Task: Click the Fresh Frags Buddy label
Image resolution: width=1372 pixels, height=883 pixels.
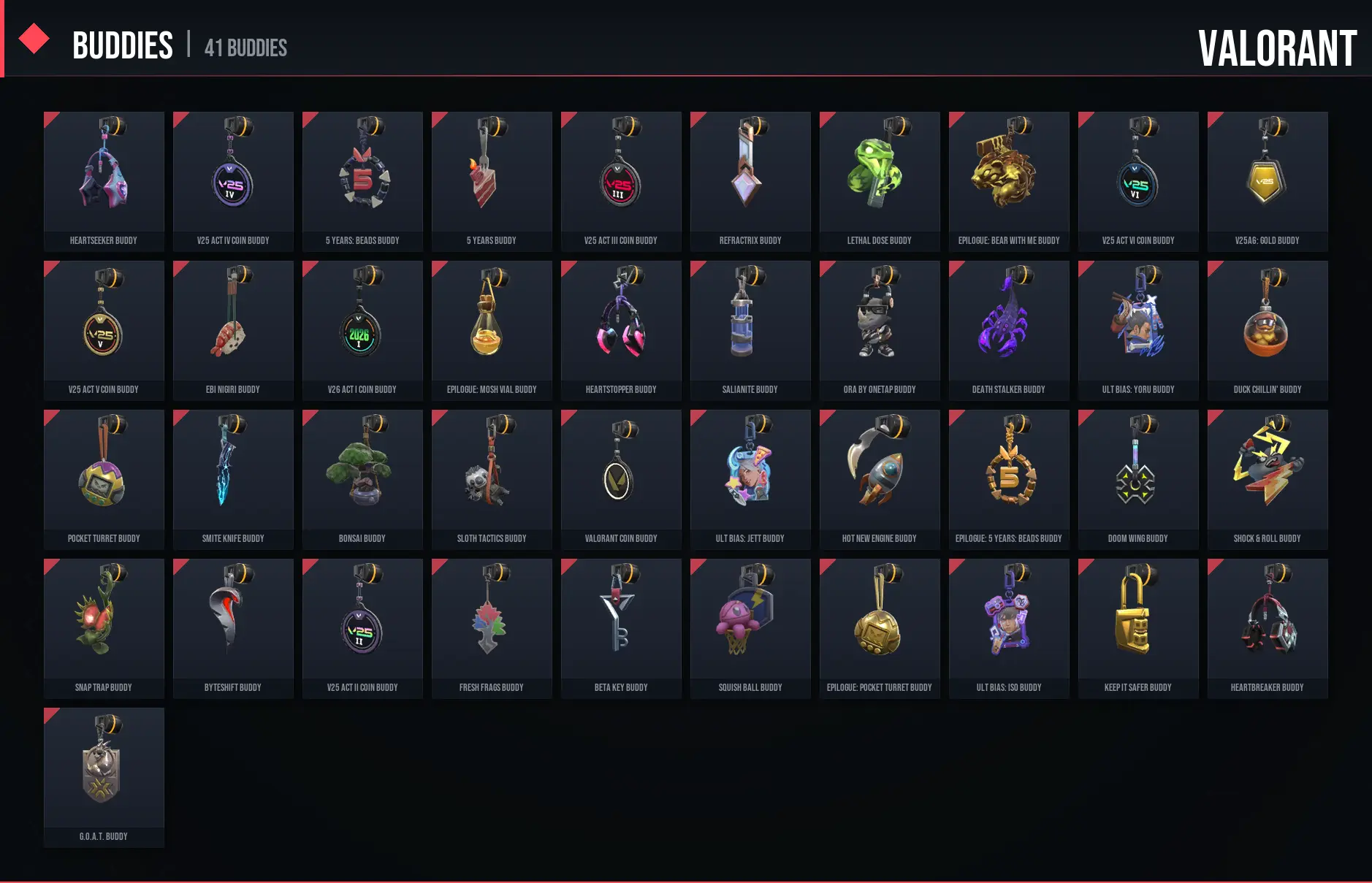Action: (x=492, y=687)
